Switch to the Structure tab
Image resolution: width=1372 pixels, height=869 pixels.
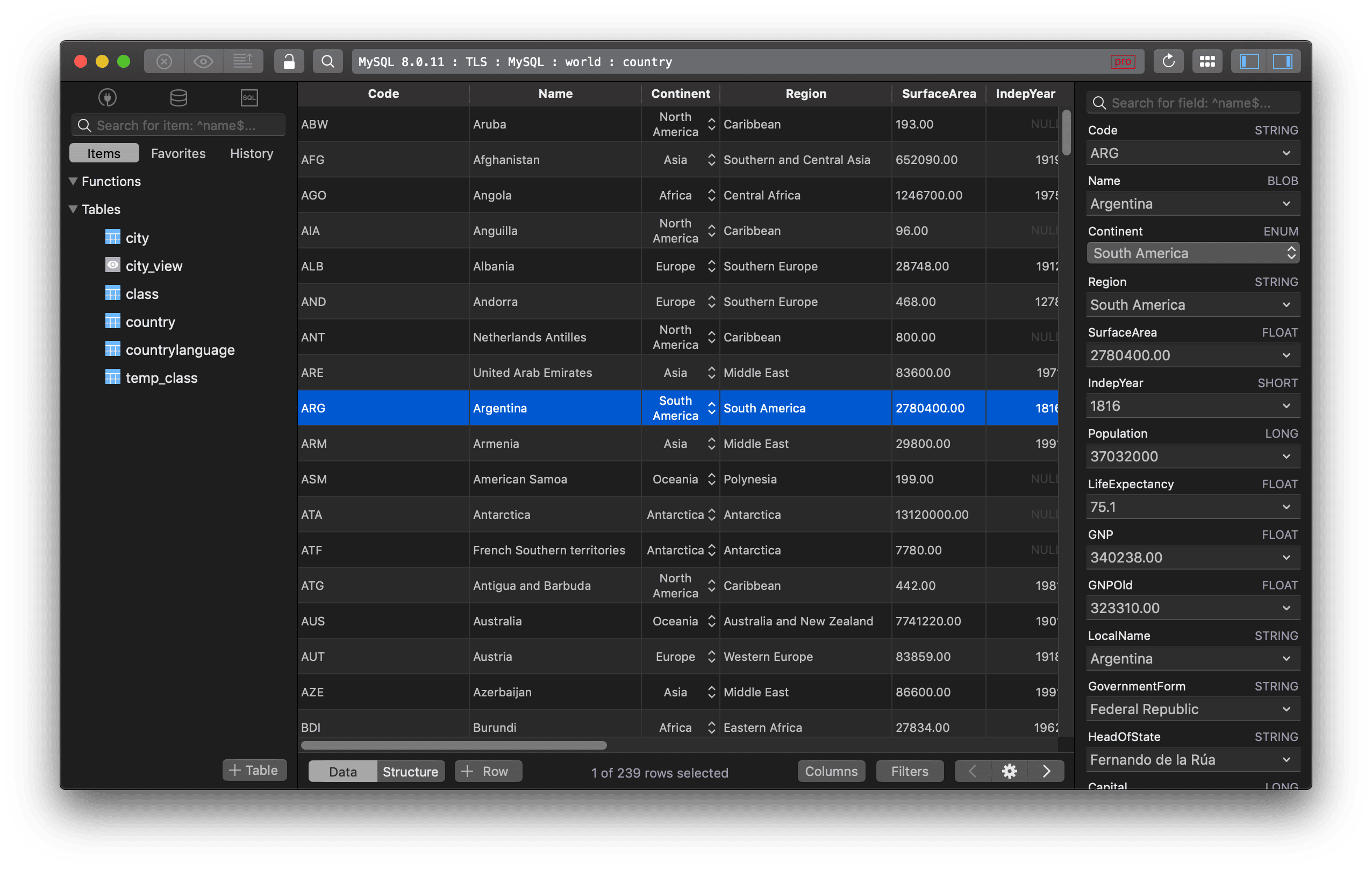coord(410,771)
